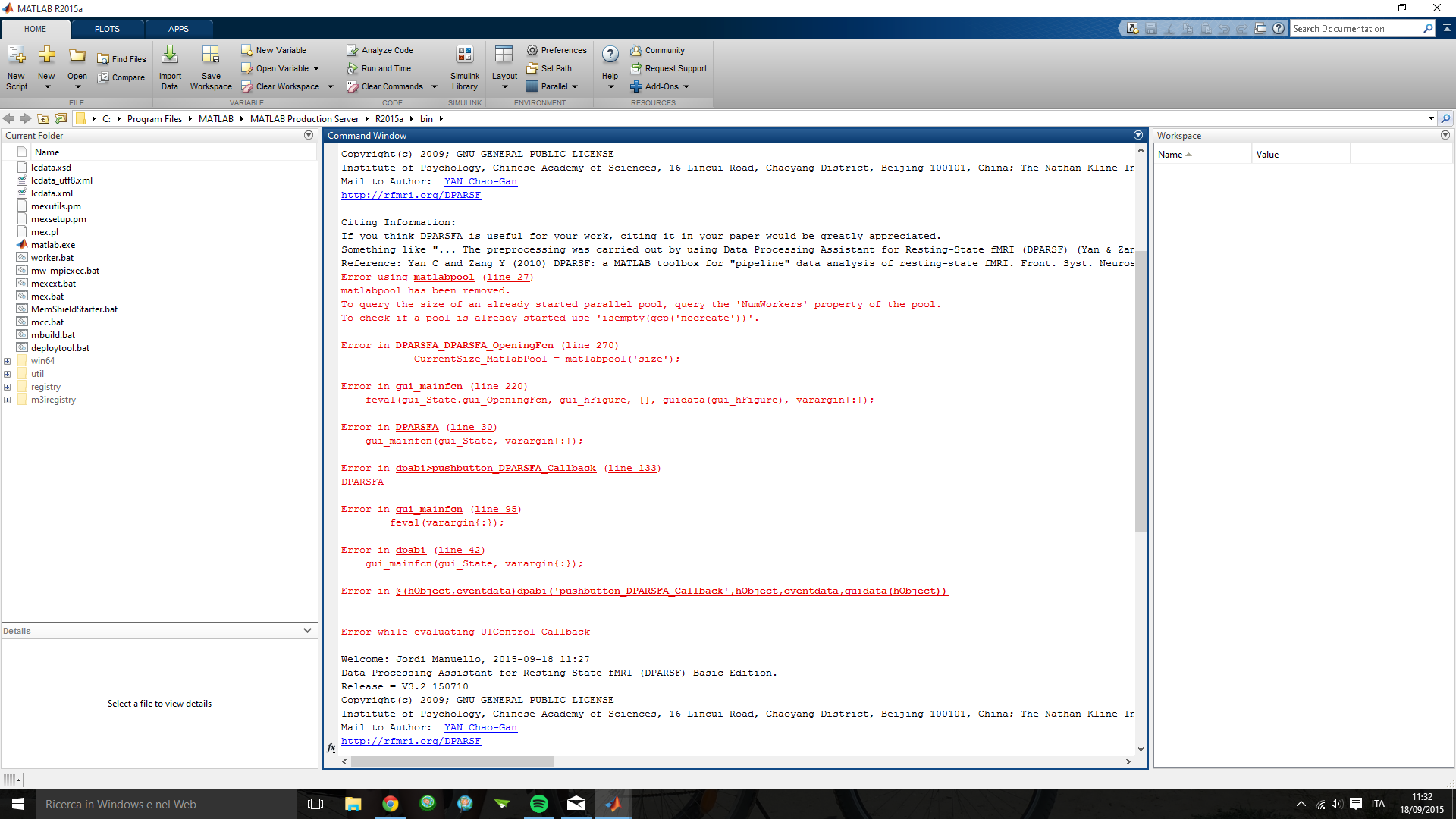Screen dimensions: 1456x819
Task: Expand the util folder
Action: coord(8,374)
